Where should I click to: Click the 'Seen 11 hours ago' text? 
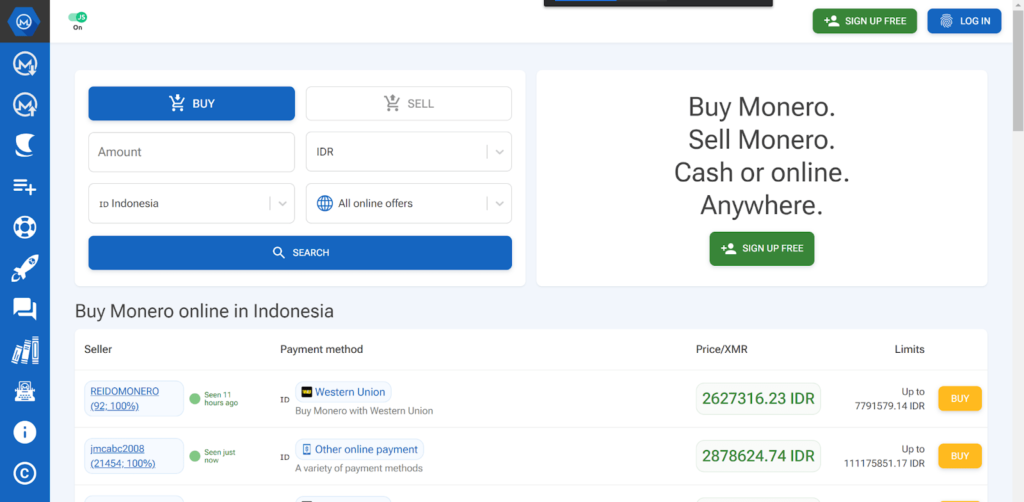pos(221,399)
